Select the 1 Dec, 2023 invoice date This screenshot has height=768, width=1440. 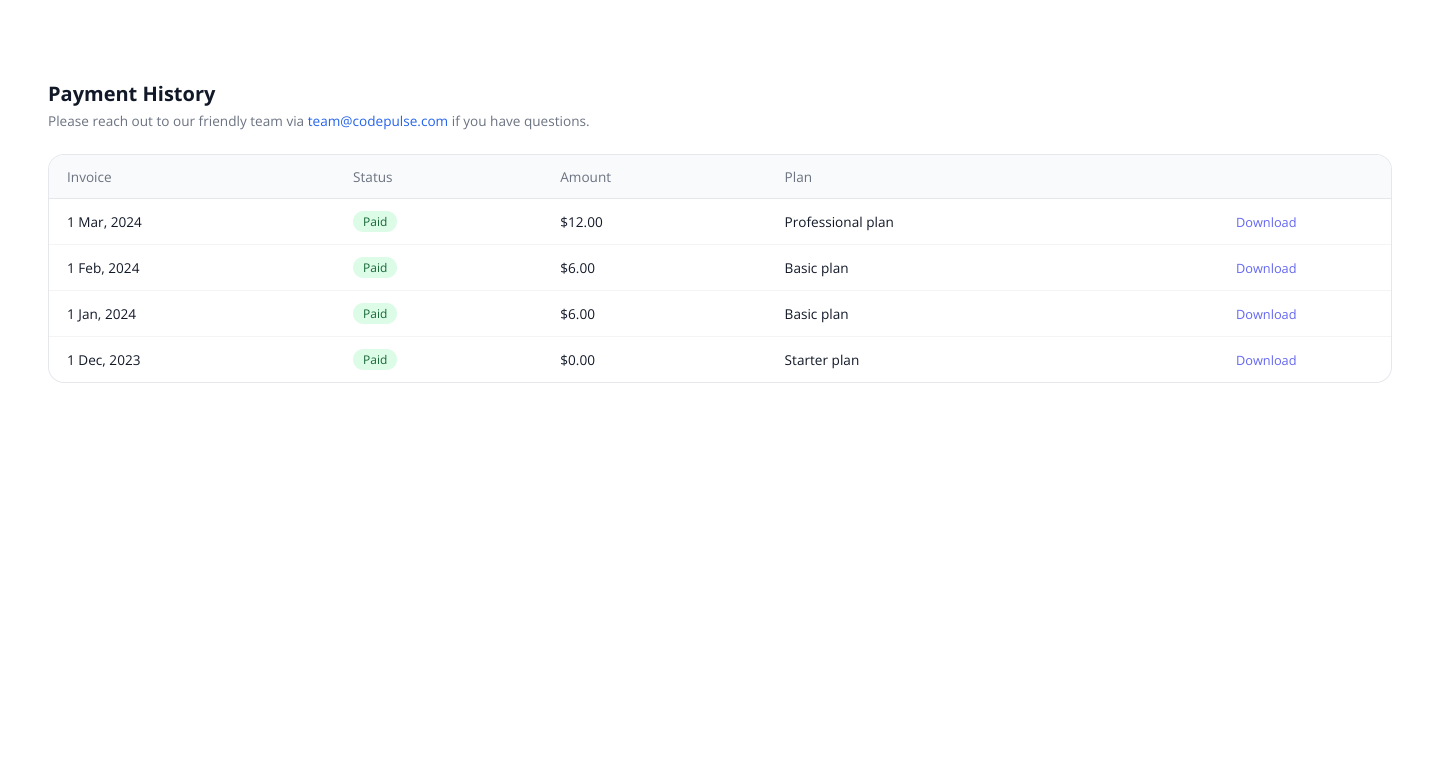104,360
